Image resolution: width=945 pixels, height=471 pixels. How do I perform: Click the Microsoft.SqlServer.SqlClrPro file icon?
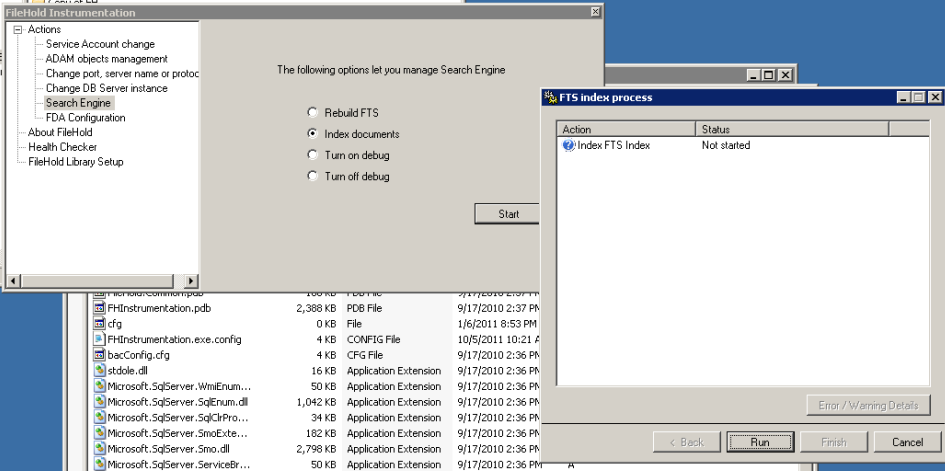point(100,417)
